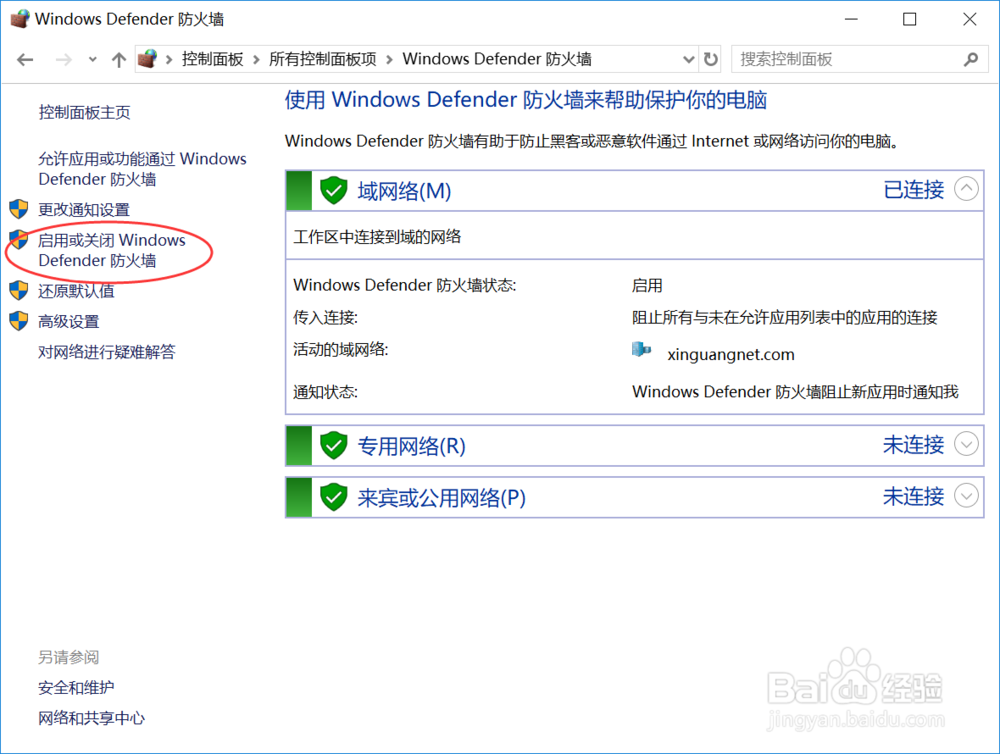Viewport: 1000px width, 754px height.
Task: Open 控制面板主页 link
Action: 84,113
